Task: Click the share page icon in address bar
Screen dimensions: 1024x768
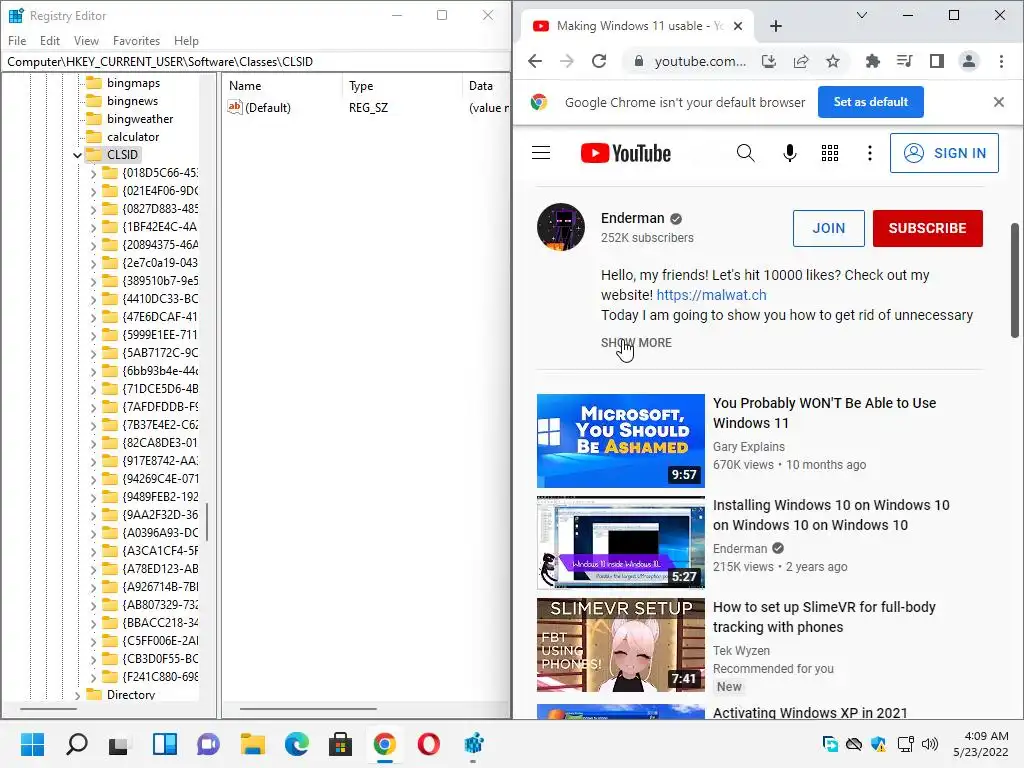Action: tap(801, 61)
